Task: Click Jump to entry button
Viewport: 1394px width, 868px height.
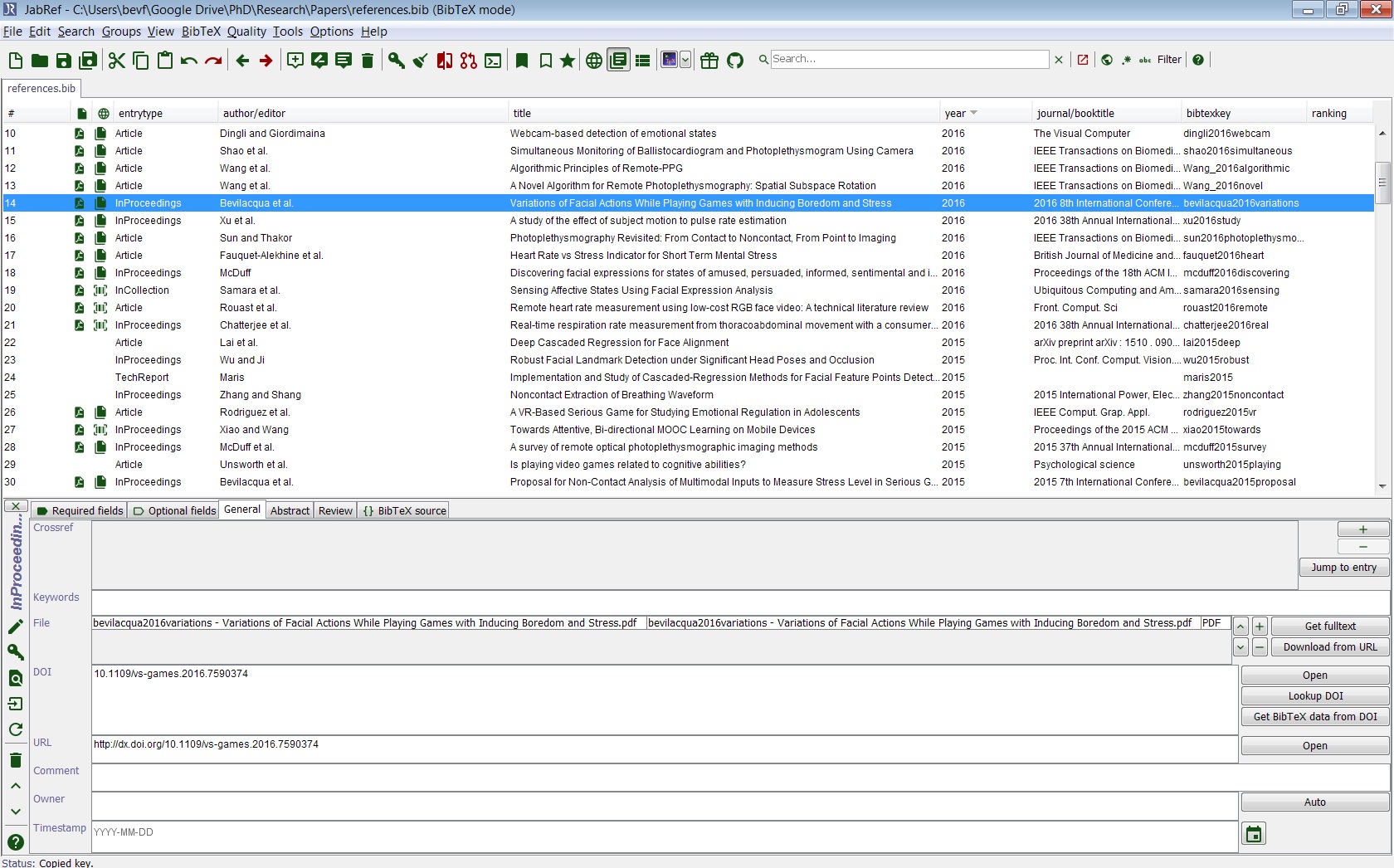Action: coord(1343,568)
